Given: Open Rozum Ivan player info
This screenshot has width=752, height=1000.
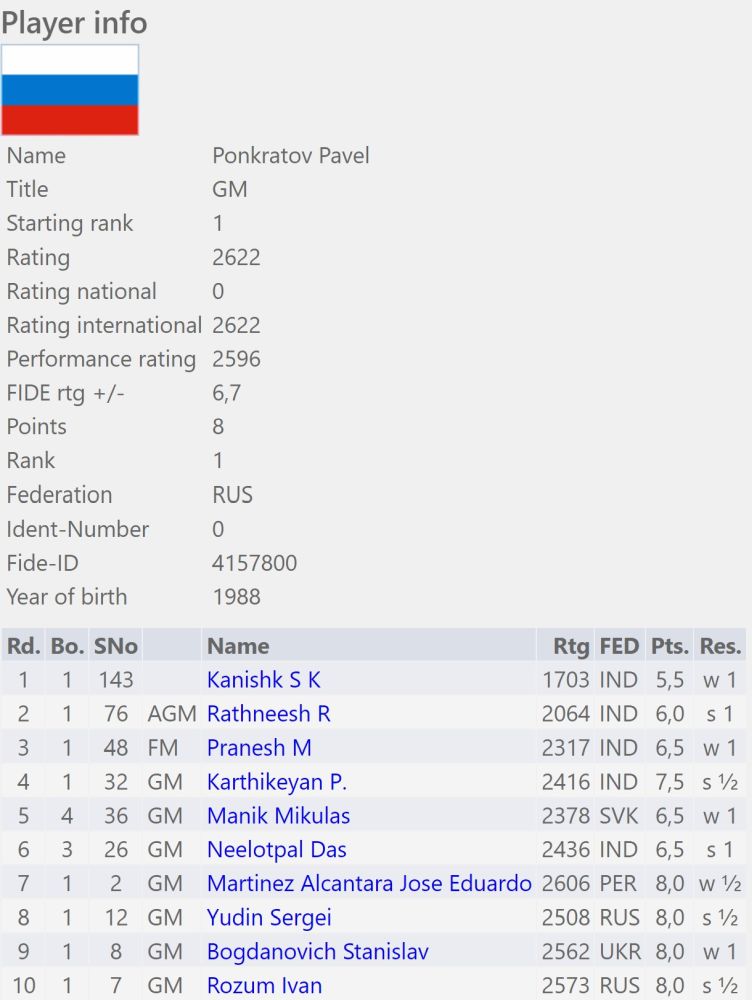Looking at the screenshot, I should (x=264, y=986).
